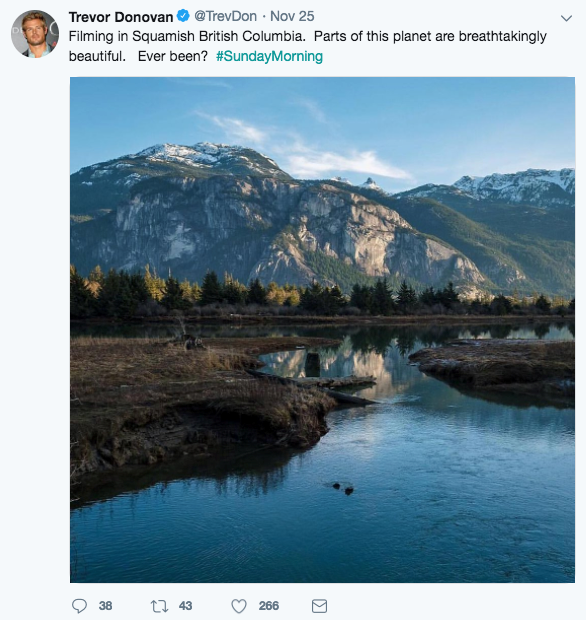Like the tweet with the heart icon
Viewport: 586px width, 620px height.
click(239, 606)
